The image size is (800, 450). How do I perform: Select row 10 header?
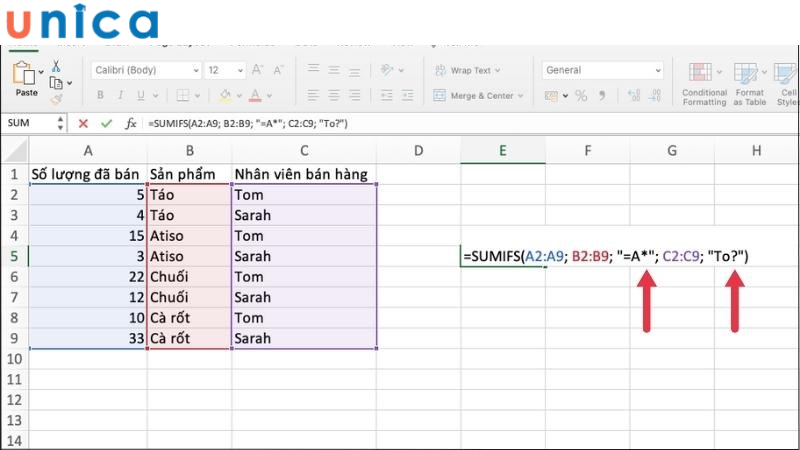coord(14,359)
